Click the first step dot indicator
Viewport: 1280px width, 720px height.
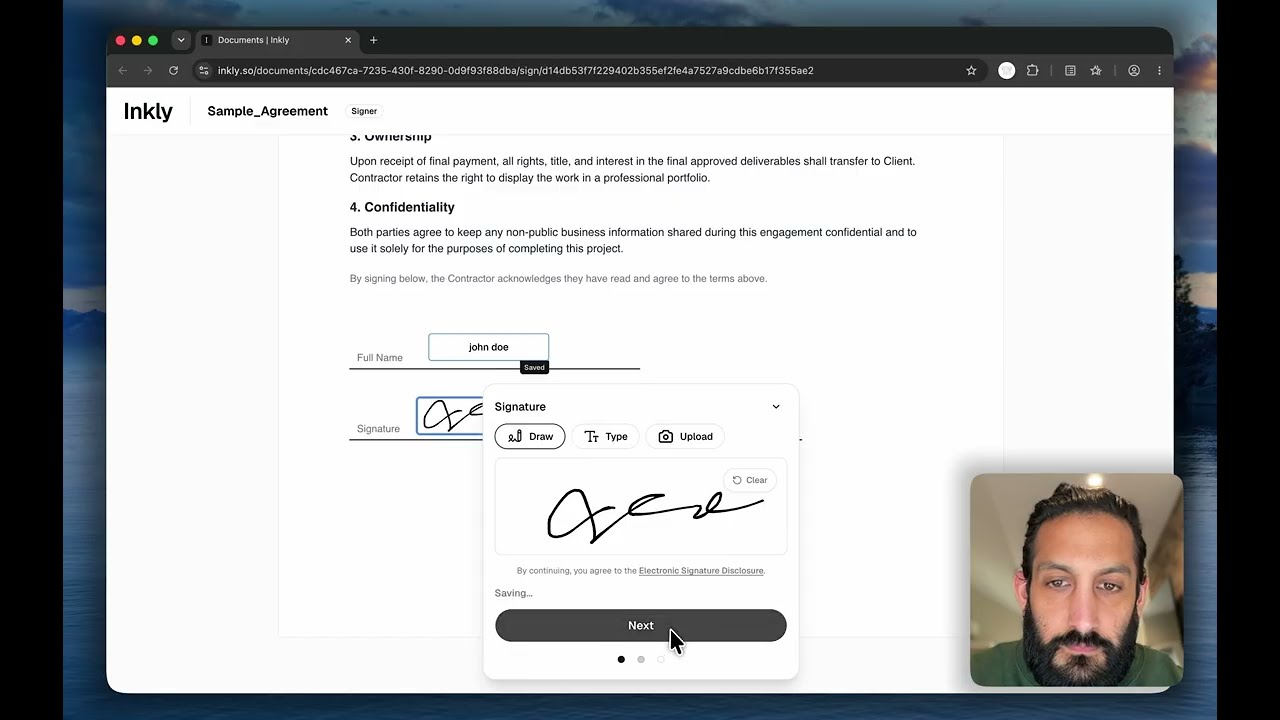621,659
